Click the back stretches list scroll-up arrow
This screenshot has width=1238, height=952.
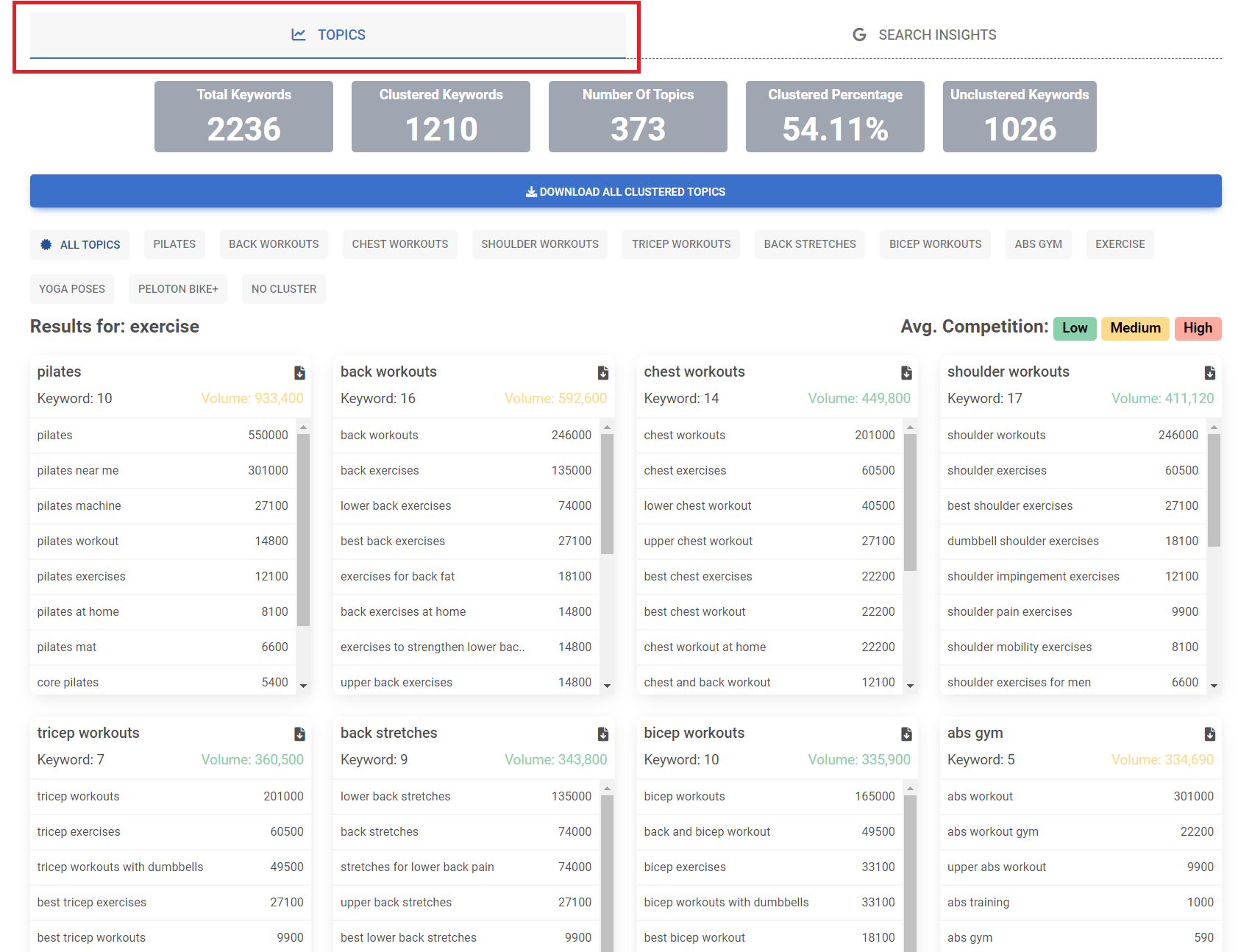point(607,788)
